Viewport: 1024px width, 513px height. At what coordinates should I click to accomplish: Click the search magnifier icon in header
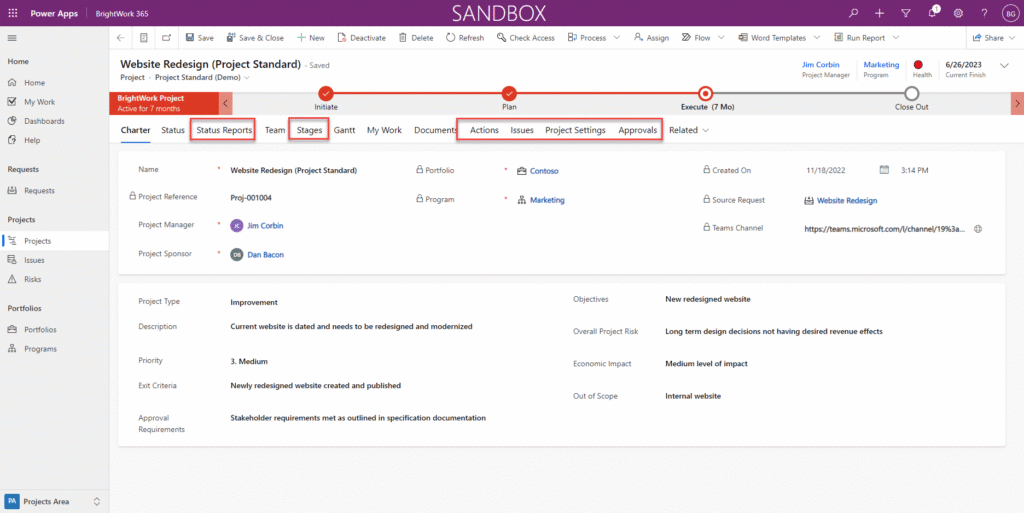coord(853,13)
